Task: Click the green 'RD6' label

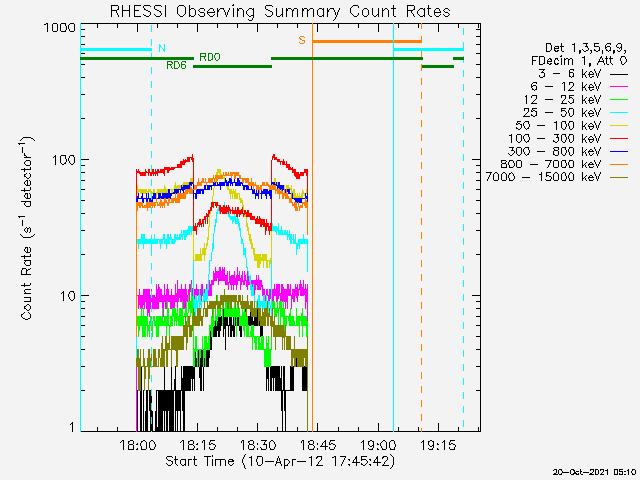Action: 176,65
